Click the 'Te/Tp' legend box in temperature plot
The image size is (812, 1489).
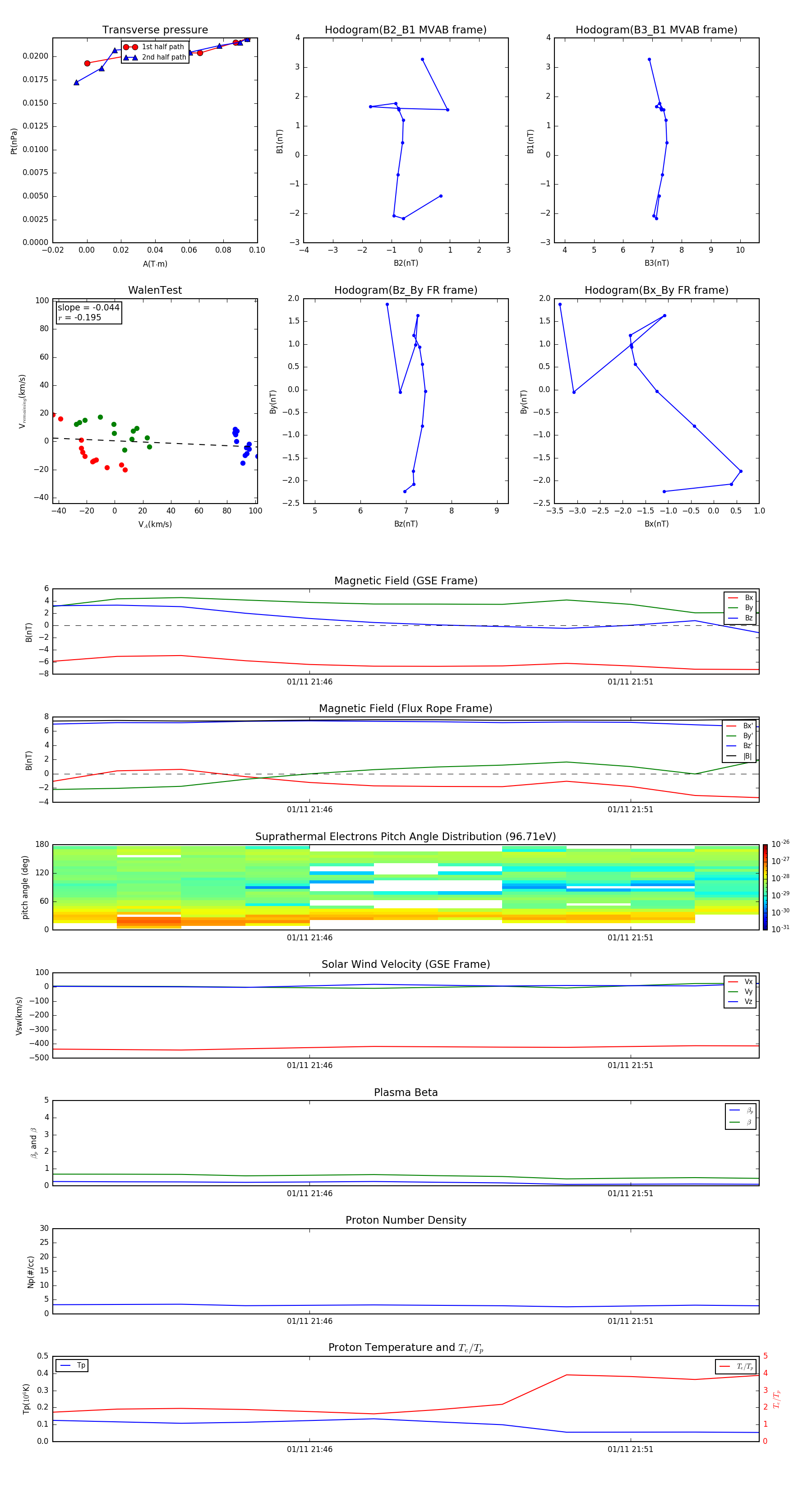[x=736, y=1366]
